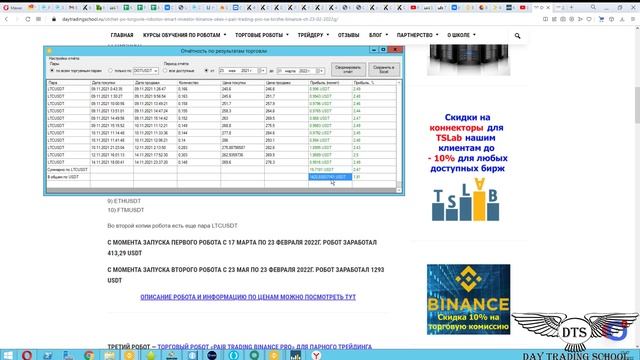Open Opera from the taskbar
This screenshot has width=640, height=360.
(x=27, y=355)
